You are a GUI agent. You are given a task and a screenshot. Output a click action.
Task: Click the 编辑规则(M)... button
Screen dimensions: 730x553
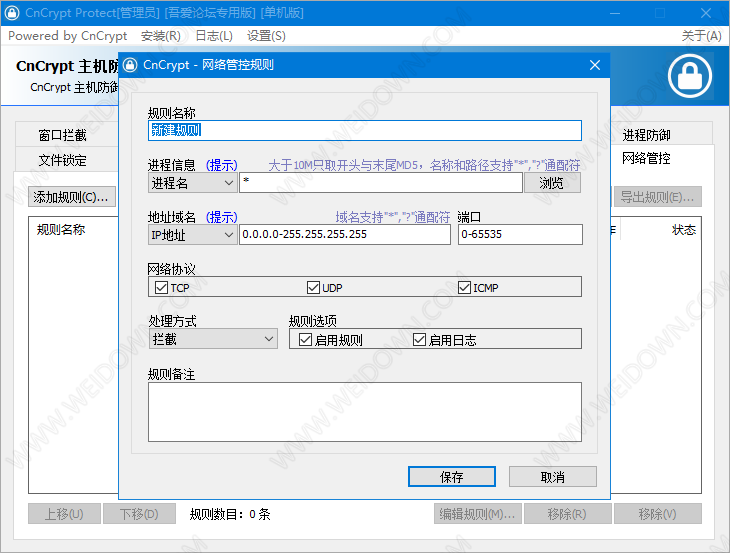tap(478, 514)
